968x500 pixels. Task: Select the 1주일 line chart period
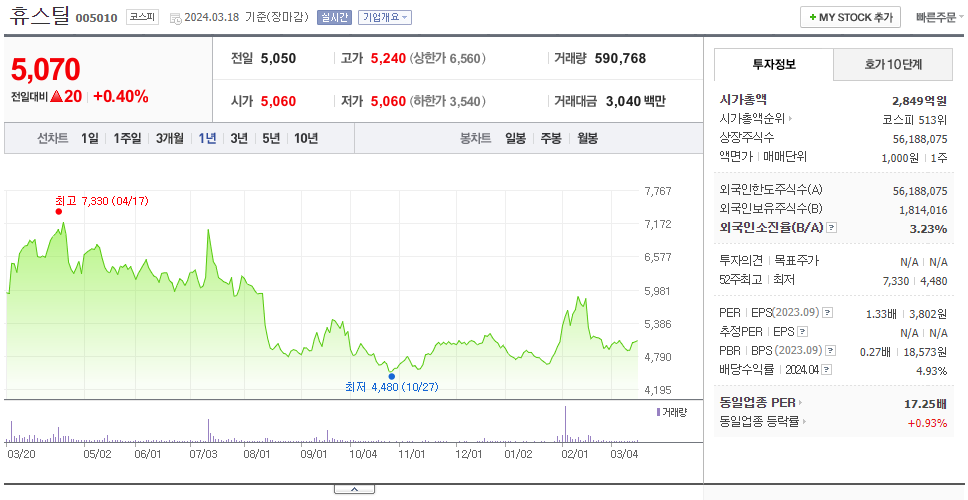point(127,138)
